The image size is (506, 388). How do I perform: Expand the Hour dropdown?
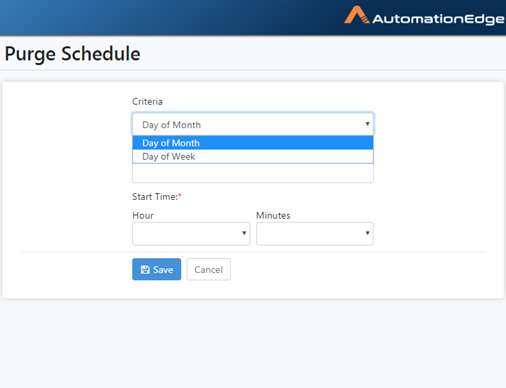click(x=191, y=234)
